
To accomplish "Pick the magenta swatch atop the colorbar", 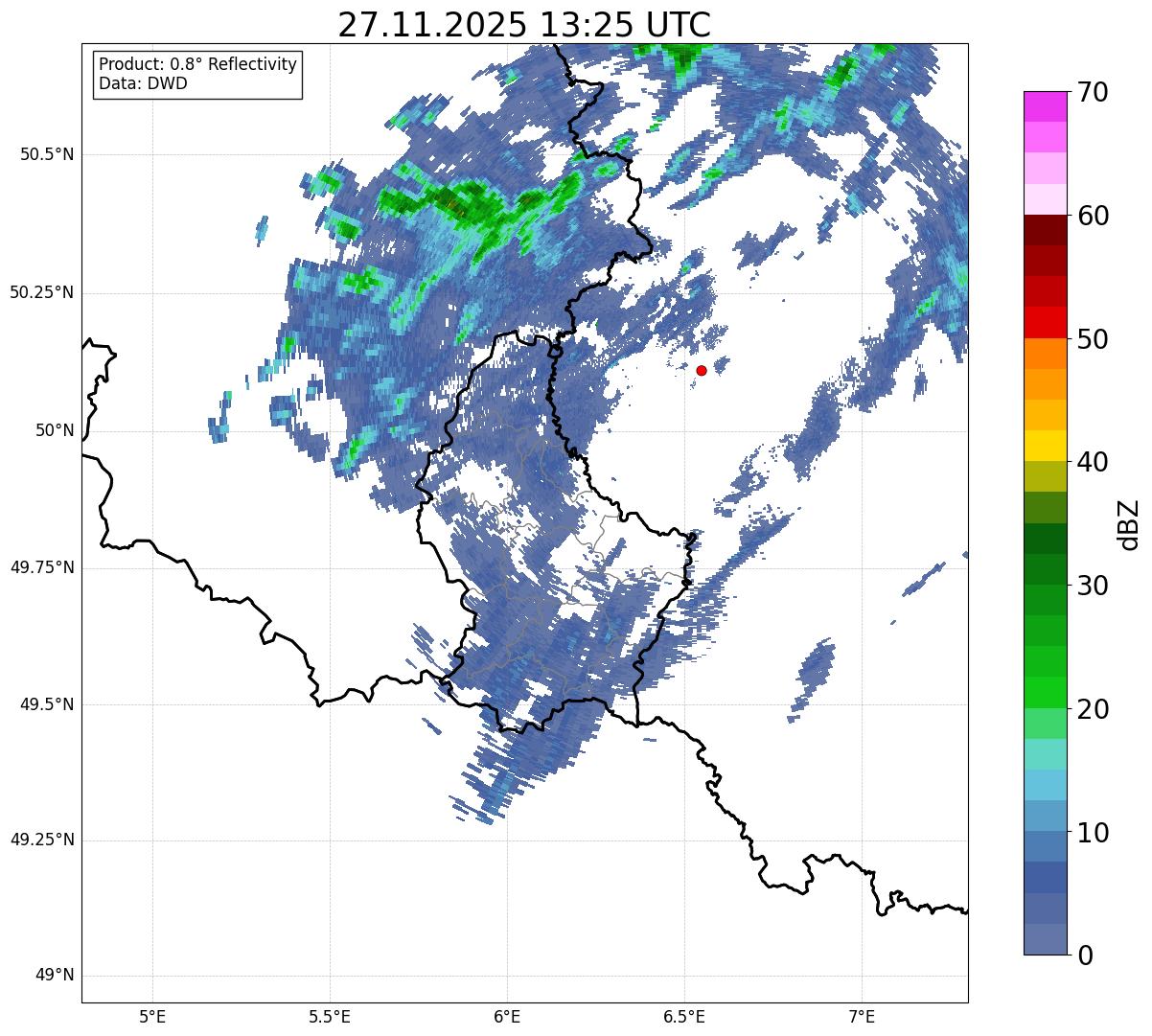I will 1044,106.
